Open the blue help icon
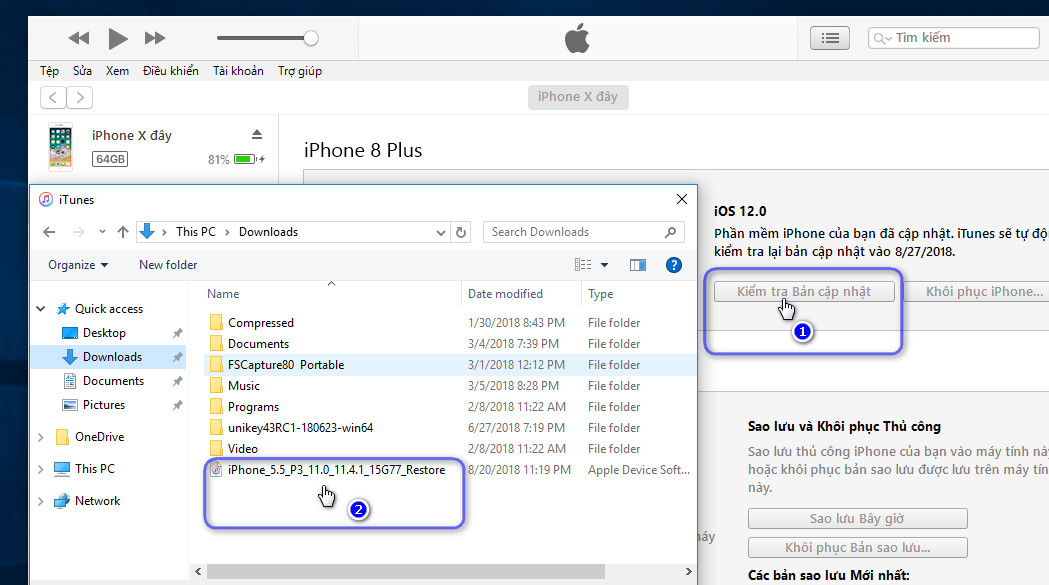The width and height of the screenshot is (1049, 585). pyautogui.click(x=674, y=265)
